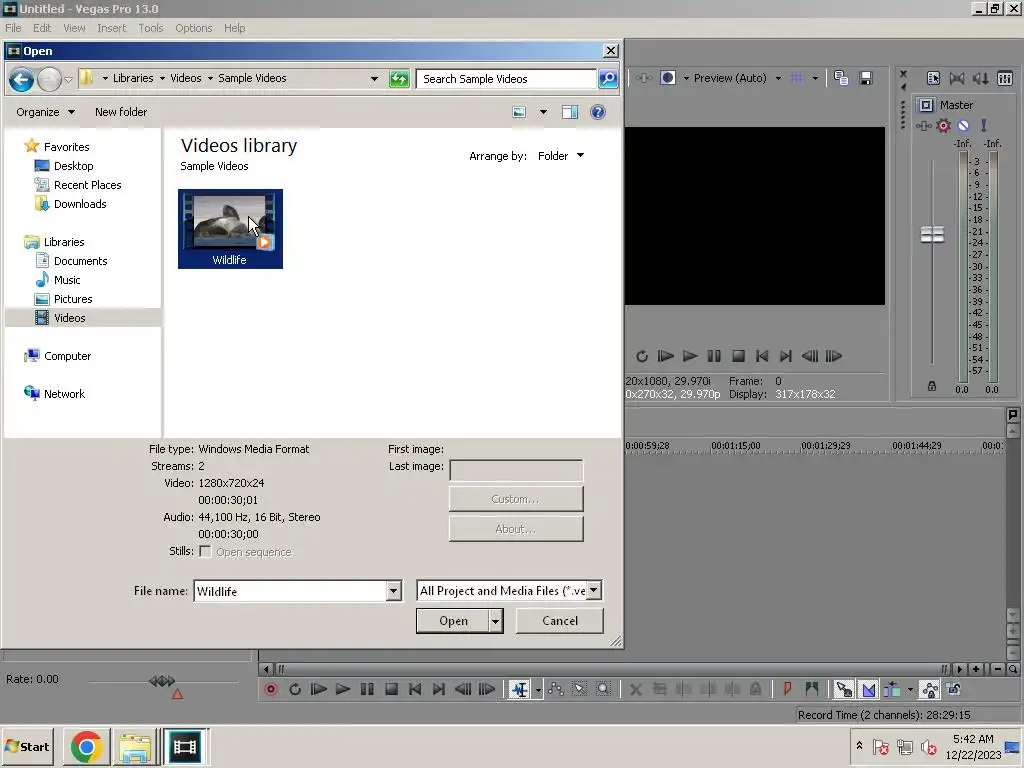
Task: Open the Auto Ripple mode dropdown arrow
Action: pos(910,690)
